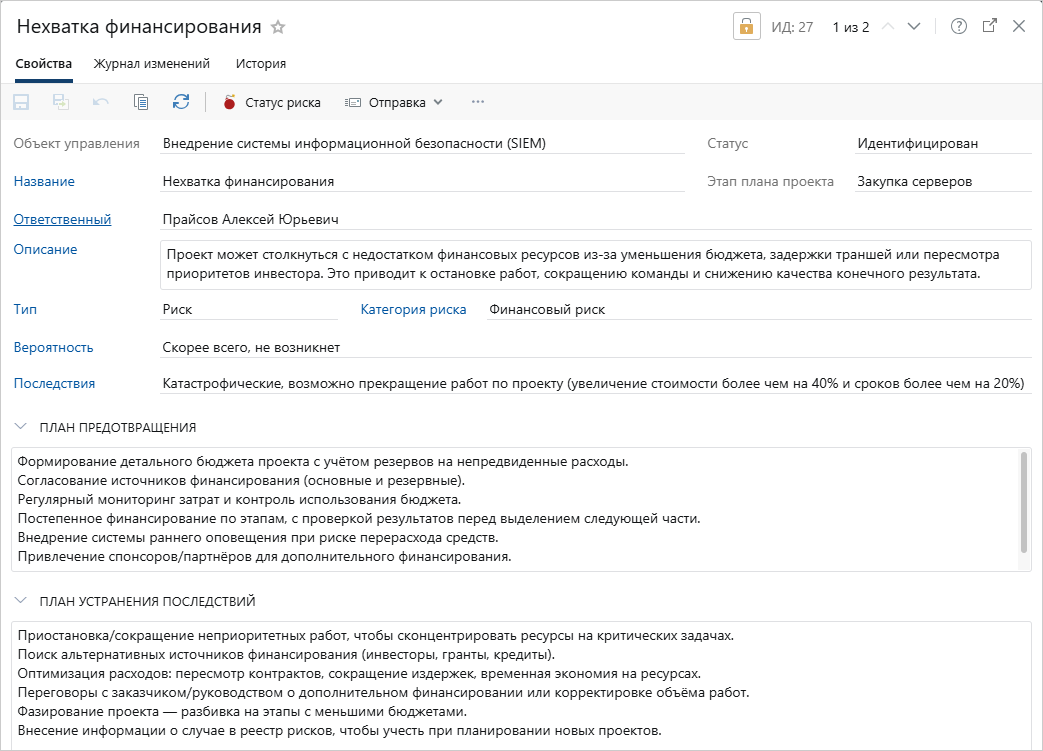Viewport: 1043px width, 751px height.
Task: Collapse the План предотвращения section
Action: pyautogui.click(x=21, y=427)
